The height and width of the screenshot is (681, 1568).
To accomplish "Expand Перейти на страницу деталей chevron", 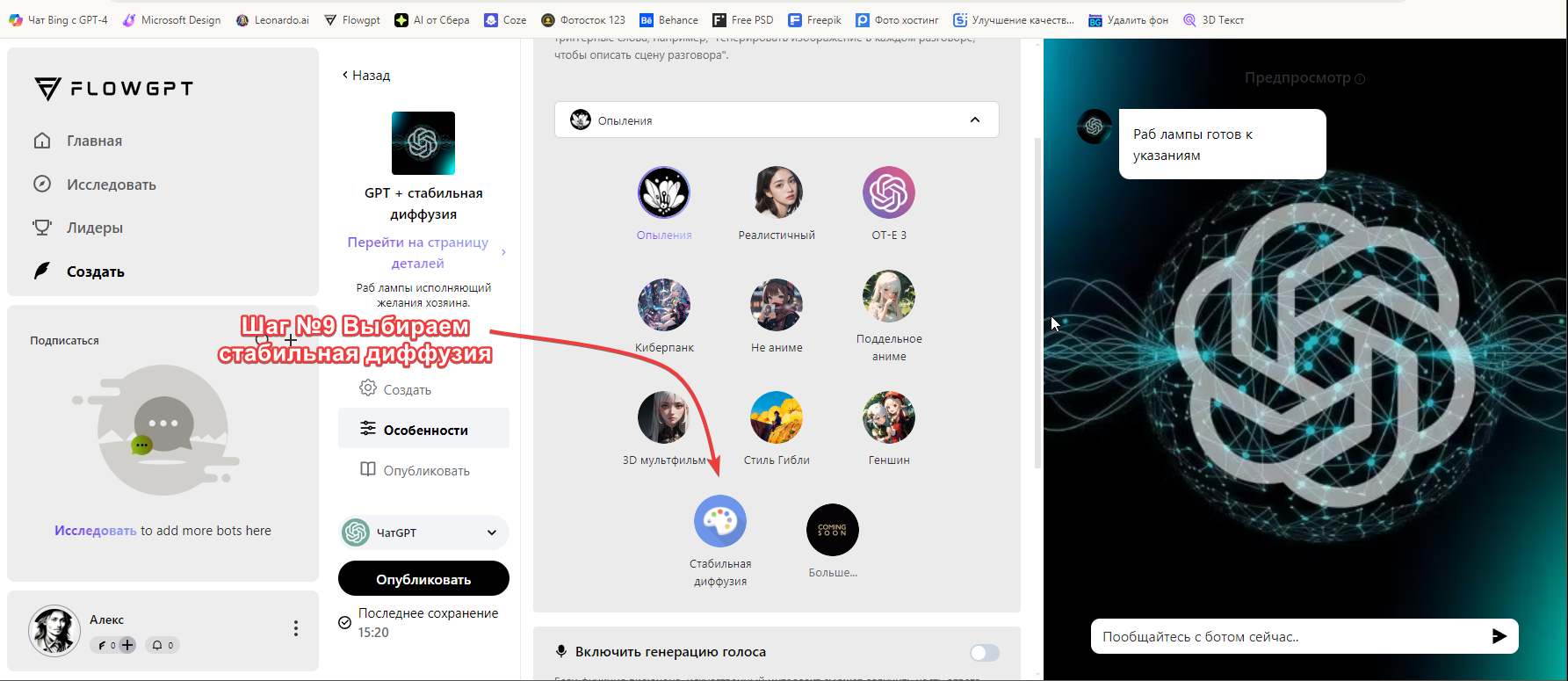I will [503, 253].
